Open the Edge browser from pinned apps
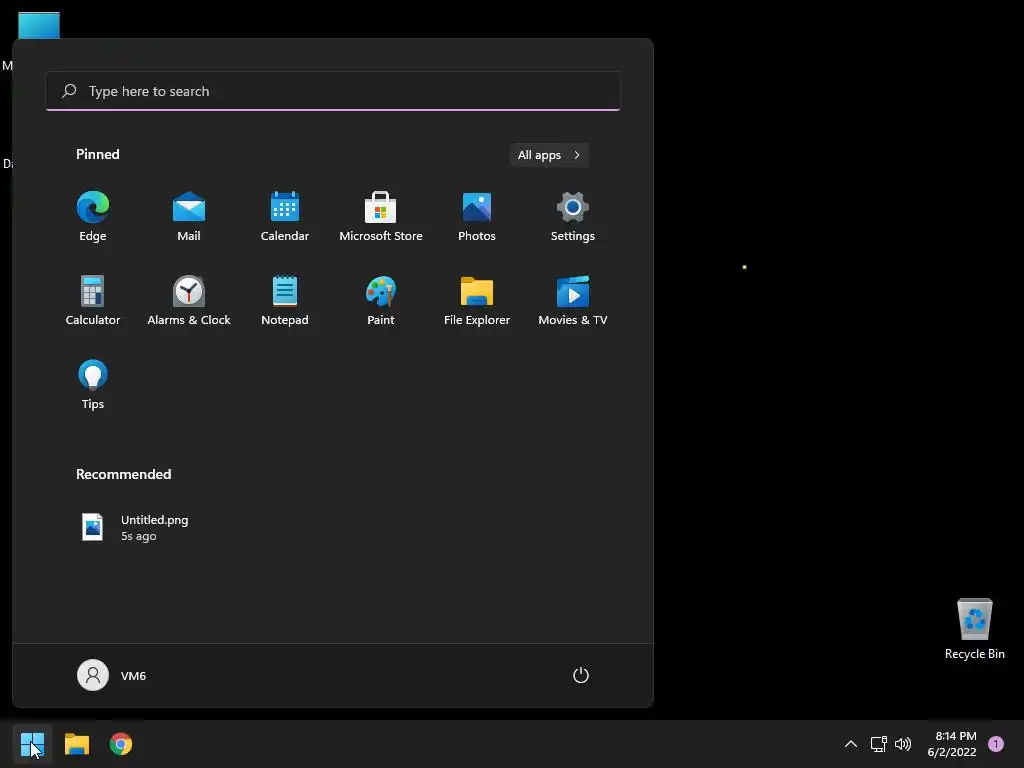This screenshot has height=768, width=1024. (x=93, y=217)
